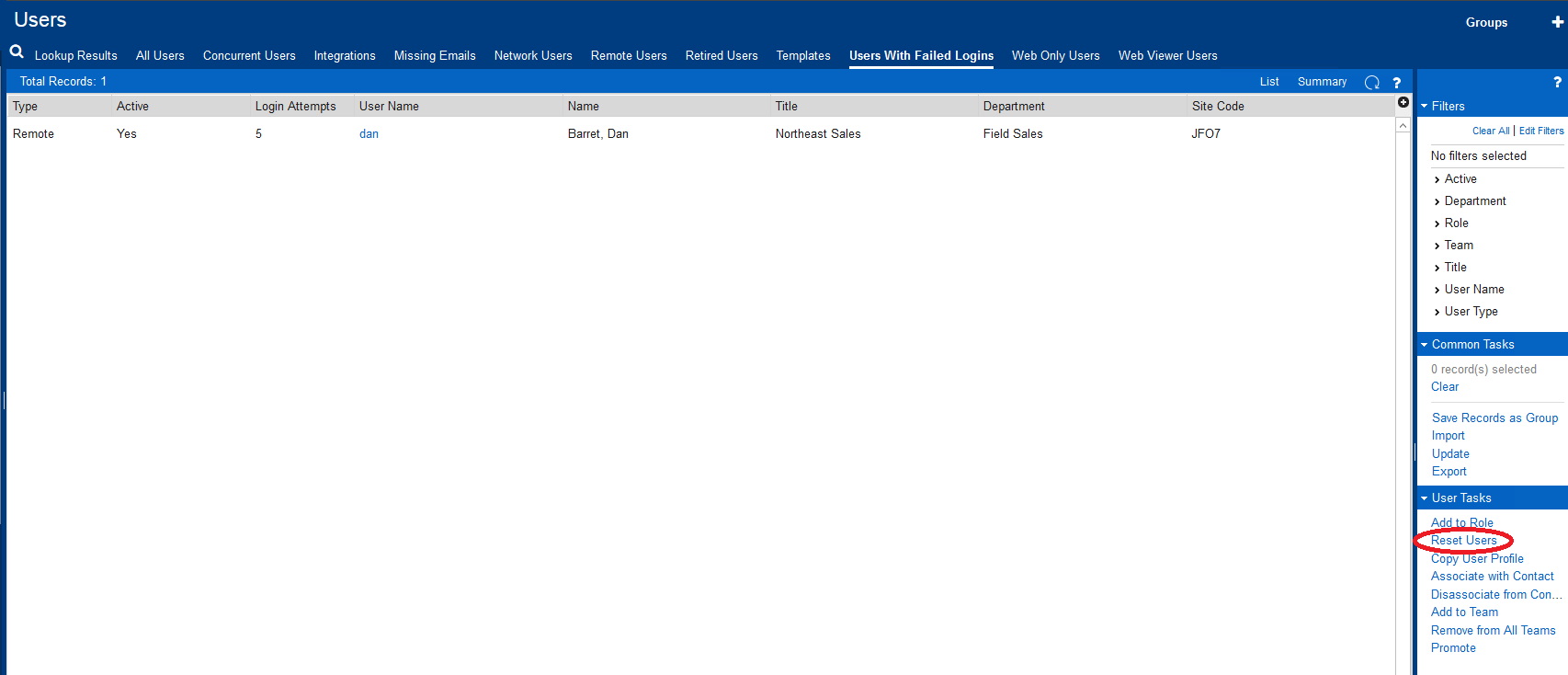Switch to the All Users tab
Viewport: 1568px width, 675px height.
(160, 55)
